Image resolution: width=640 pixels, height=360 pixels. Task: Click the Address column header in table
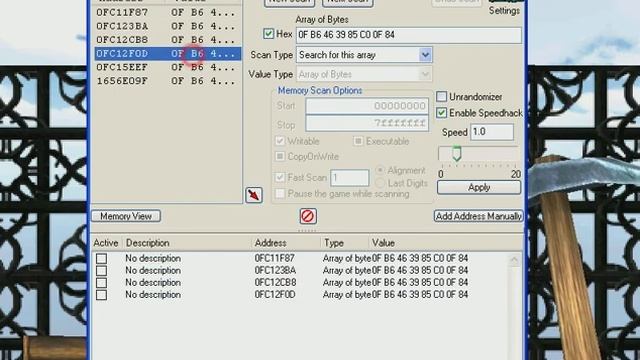tap(286, 243)
